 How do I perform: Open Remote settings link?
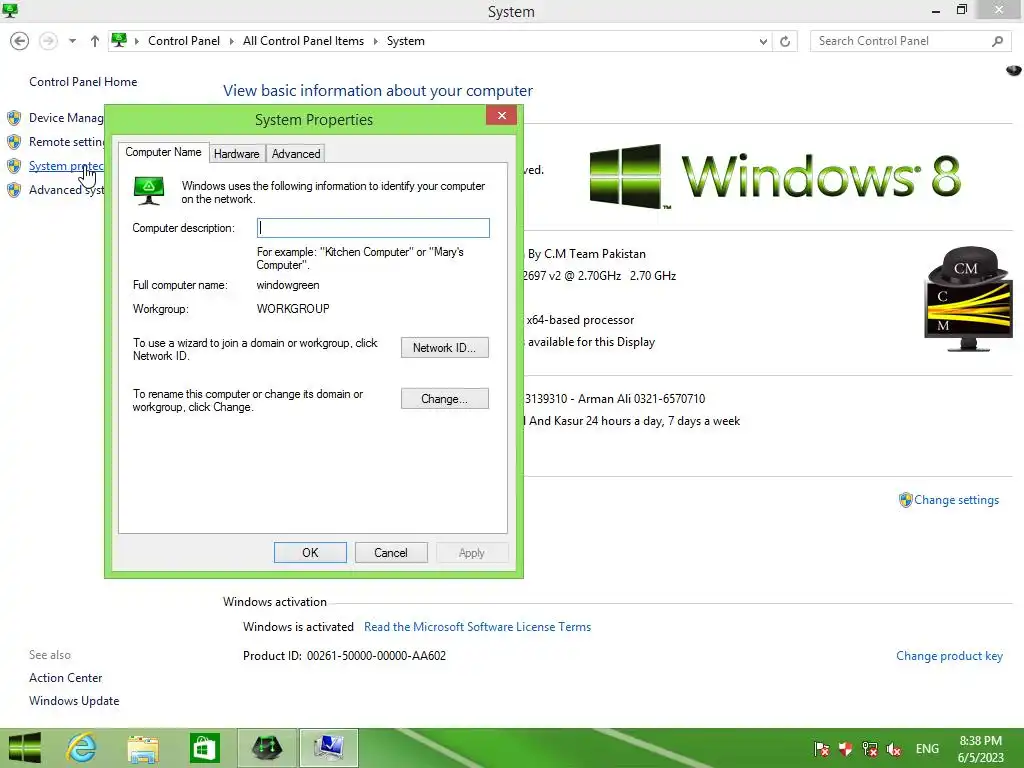click(x=66, y=142)
